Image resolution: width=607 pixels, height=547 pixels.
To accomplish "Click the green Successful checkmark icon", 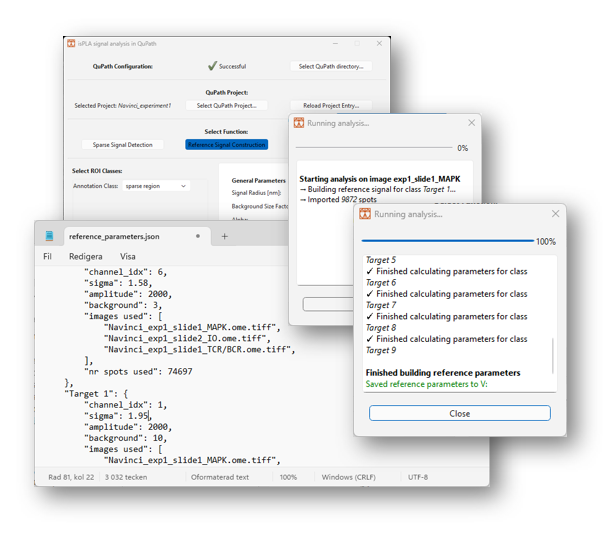I will [212, 66].
